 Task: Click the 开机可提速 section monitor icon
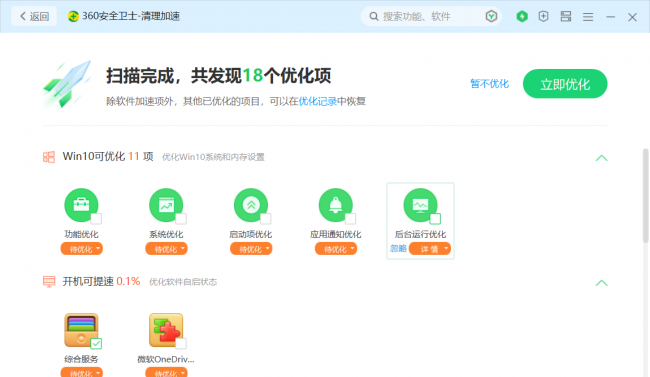pos(49,282)
